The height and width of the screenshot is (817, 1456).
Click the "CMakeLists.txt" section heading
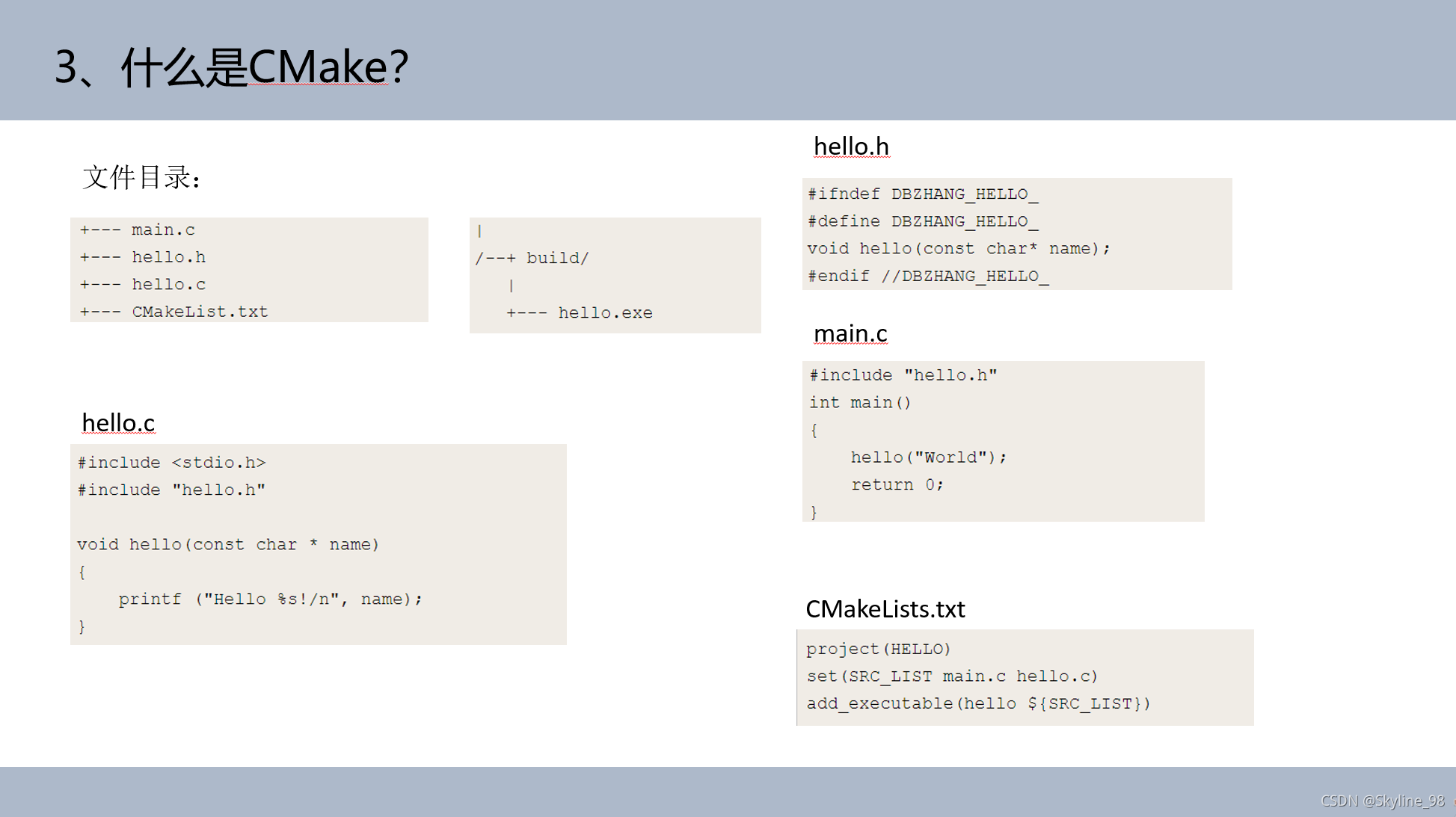point(885,609)
